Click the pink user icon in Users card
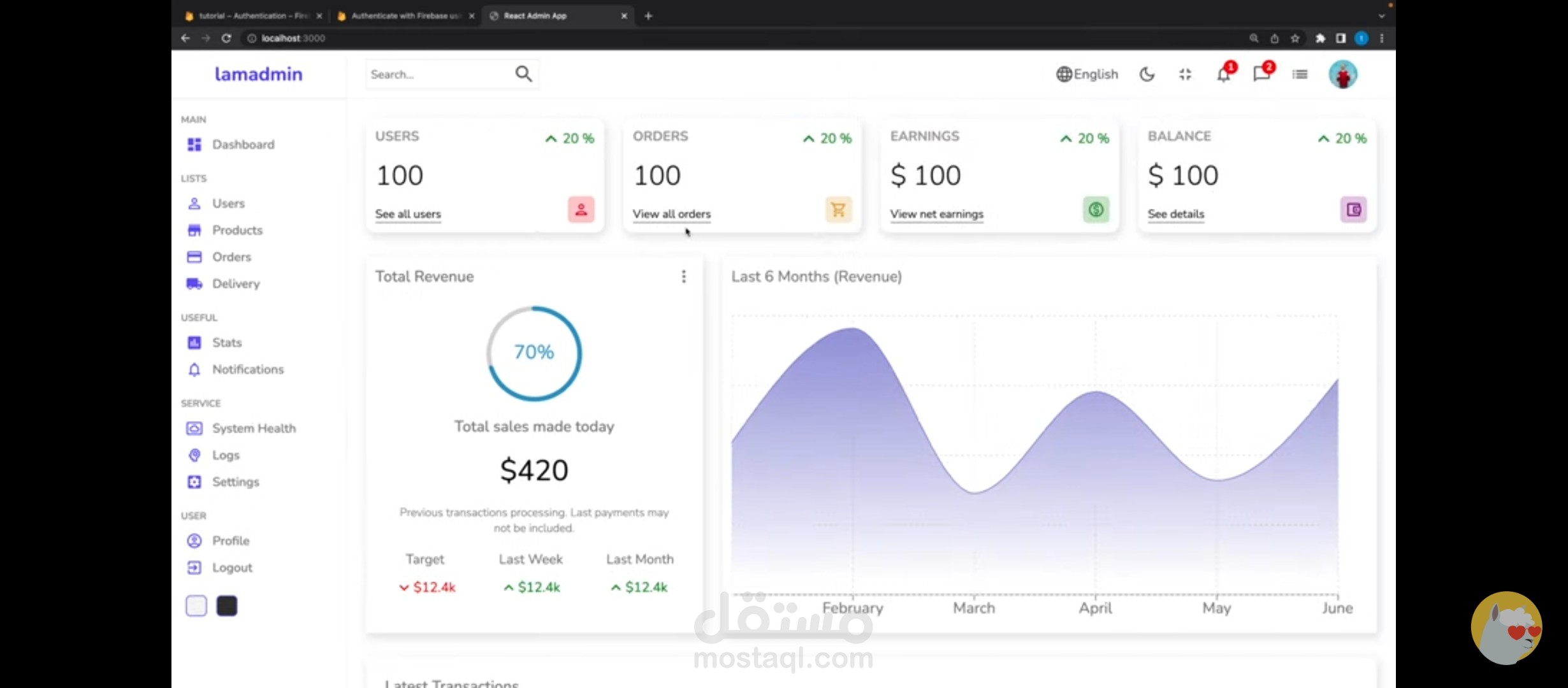 tap(581, 210)
